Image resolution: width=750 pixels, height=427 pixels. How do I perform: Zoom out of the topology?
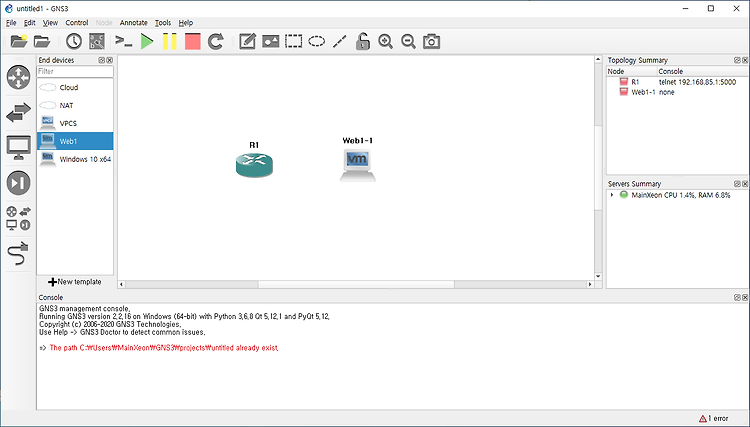(408, 42)
